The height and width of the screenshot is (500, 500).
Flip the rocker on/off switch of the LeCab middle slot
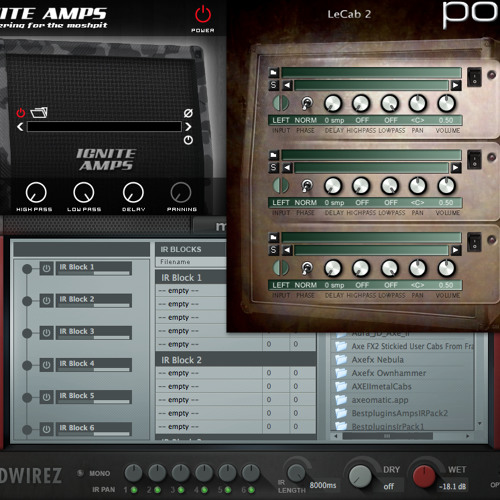click(x=474, y=159)
